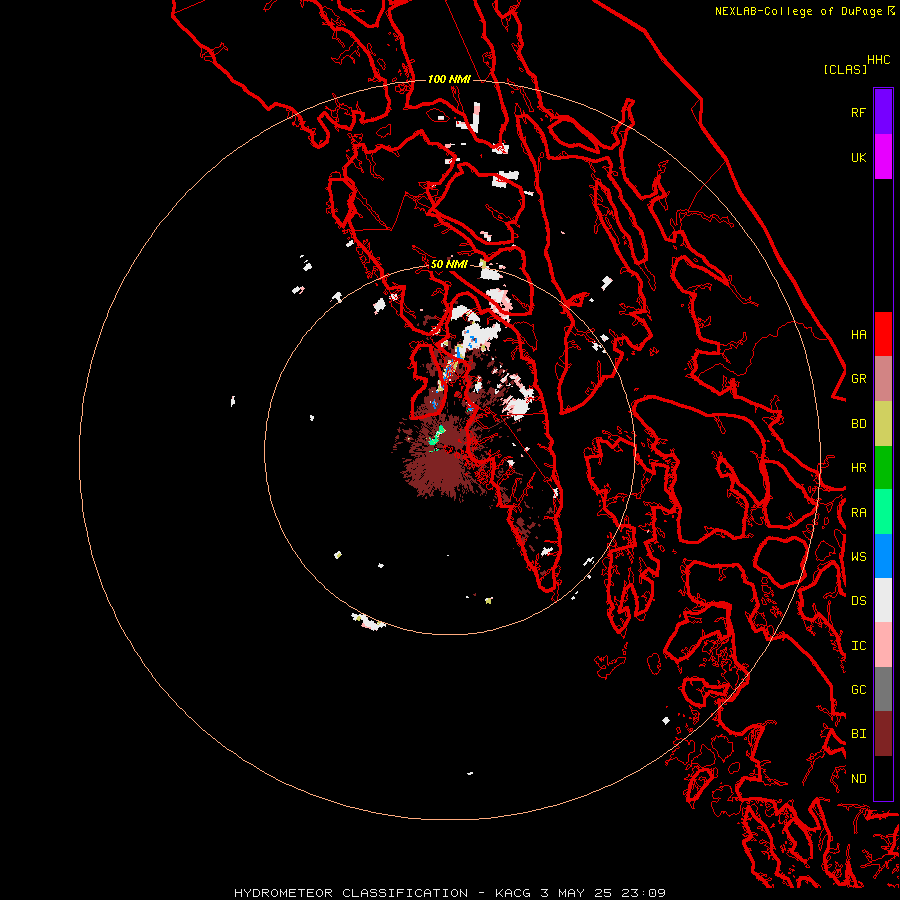The width and height of the screenshot is (900, 900).
Task: Click the IC pink legend swatch
Action: (x=883, y=645)
